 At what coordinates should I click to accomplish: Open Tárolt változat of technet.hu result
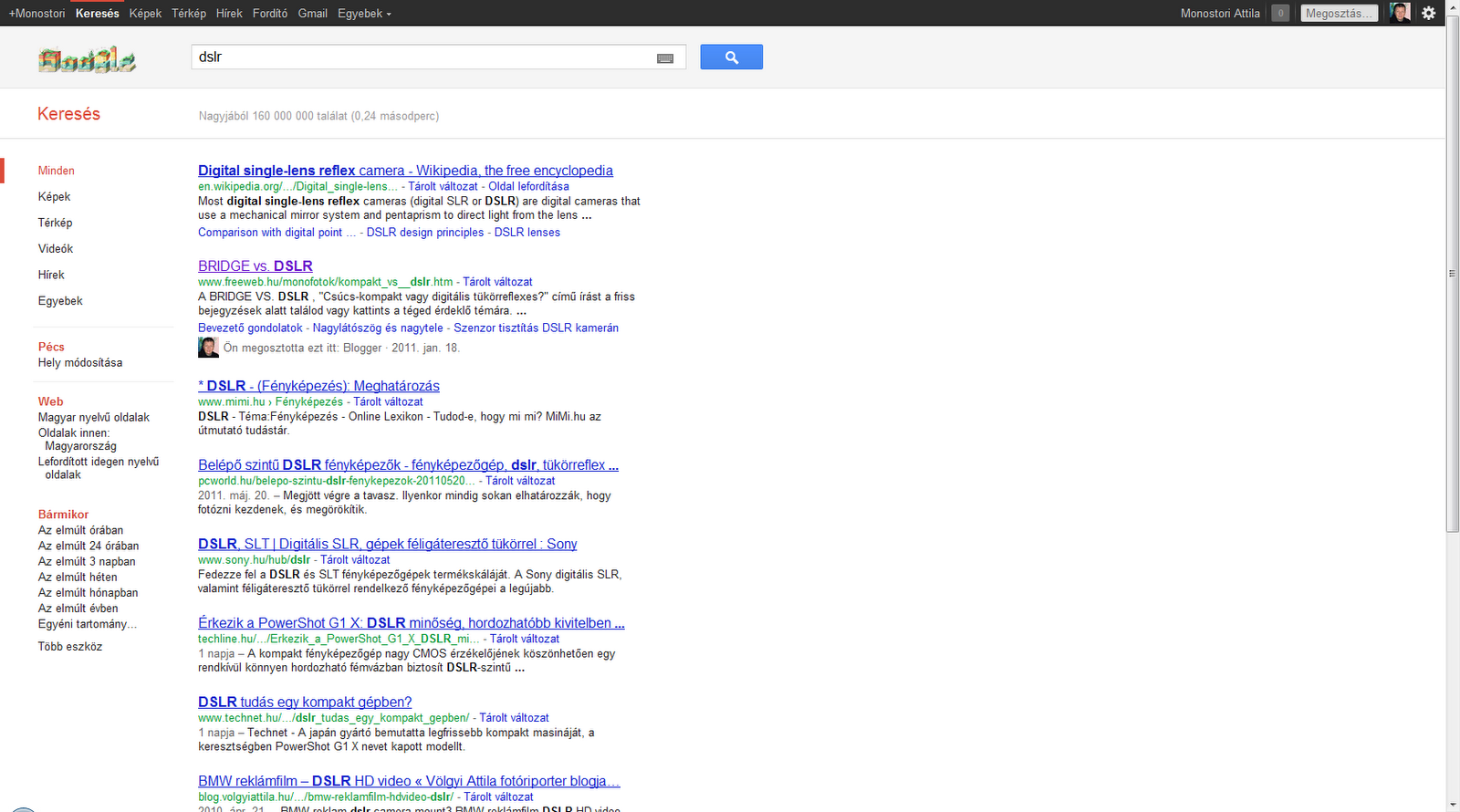[515, 718]
